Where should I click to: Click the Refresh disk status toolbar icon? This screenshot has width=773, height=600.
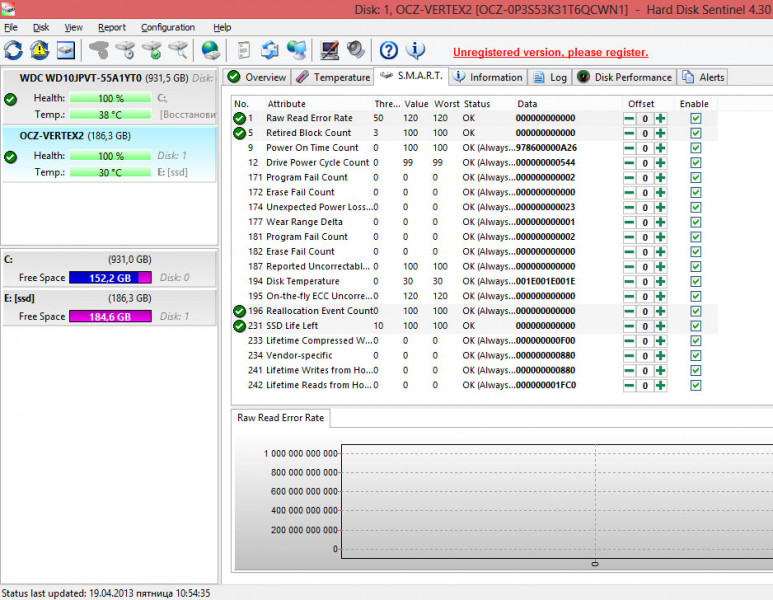click(13, 50)
